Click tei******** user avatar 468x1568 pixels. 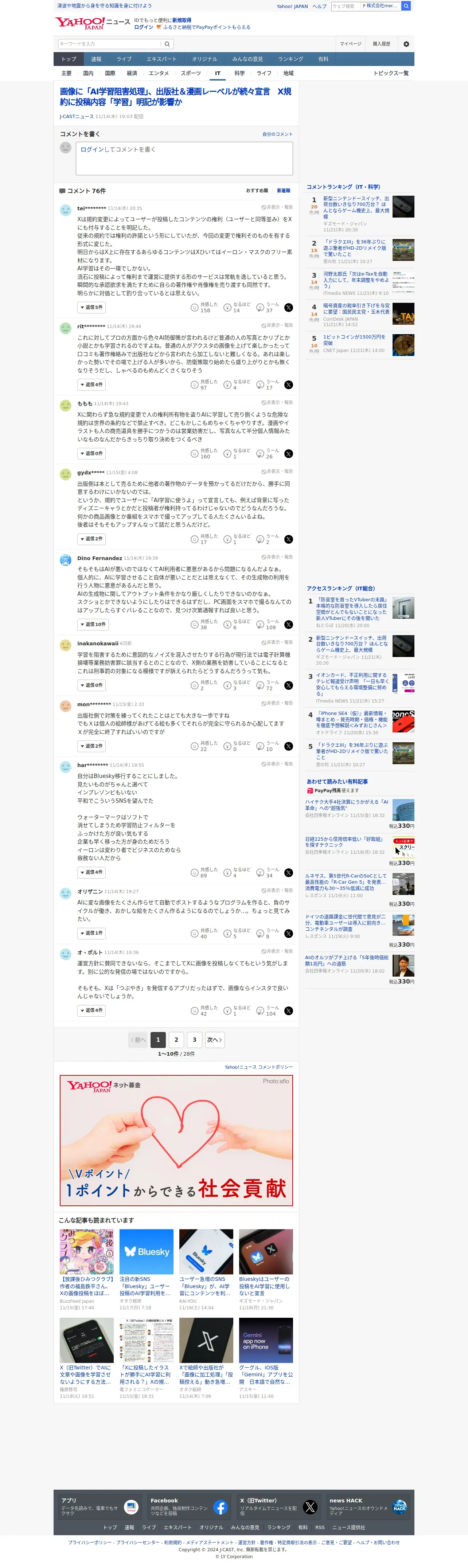point(66,210)
